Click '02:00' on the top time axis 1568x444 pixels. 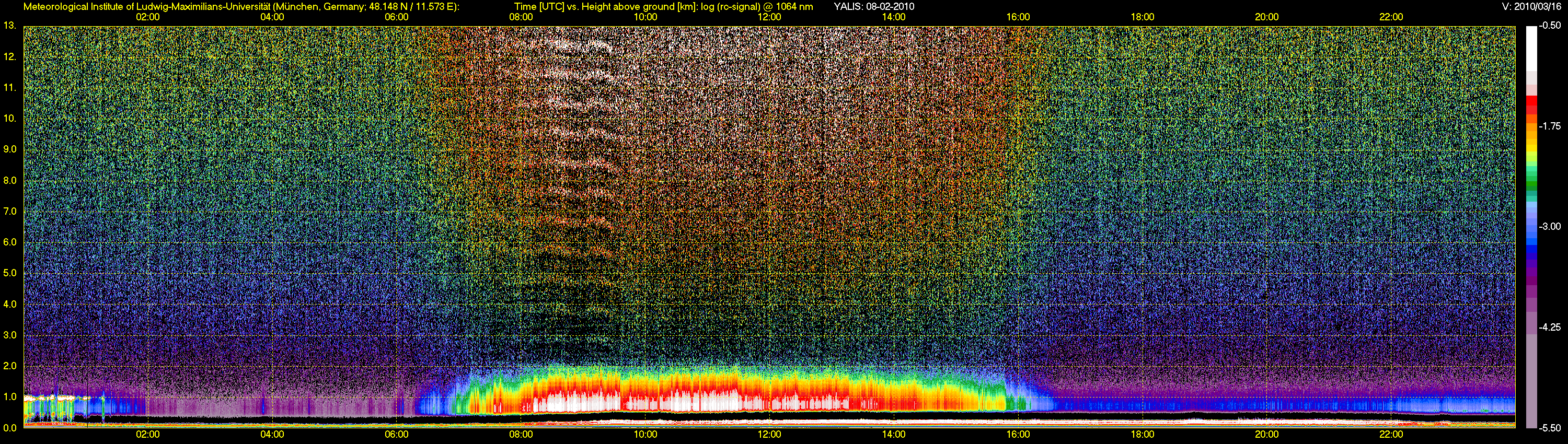click(147, 17)
